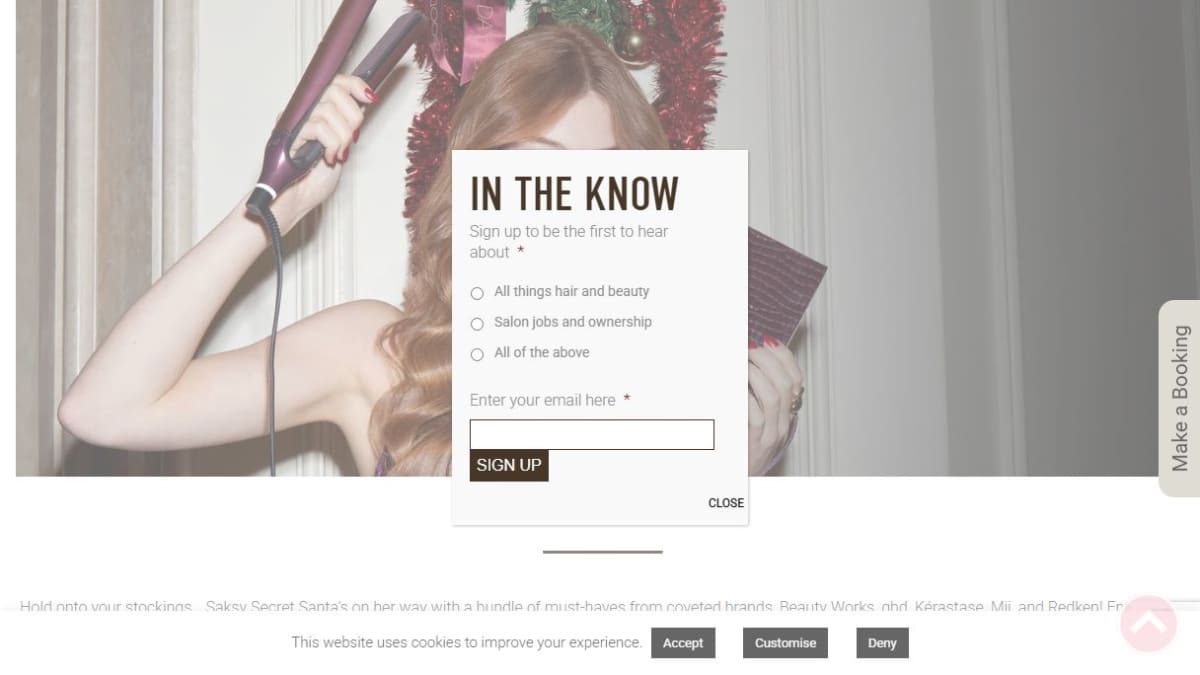This screenshot has height=675, width=1200.
Task: Click the "Sign up to be the first to hear about" text
Action: coord(569,242)
